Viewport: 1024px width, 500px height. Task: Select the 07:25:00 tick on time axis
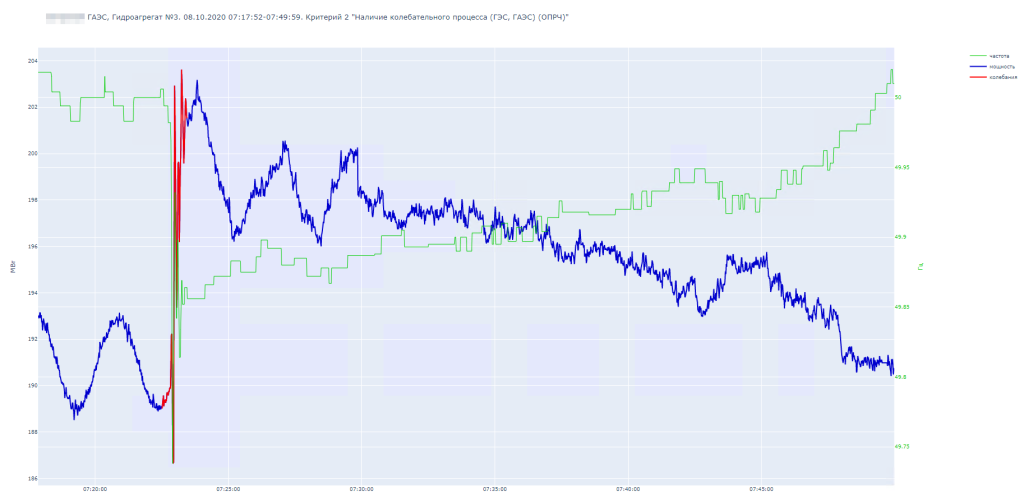pyautogui.click(x=229, y=489)
